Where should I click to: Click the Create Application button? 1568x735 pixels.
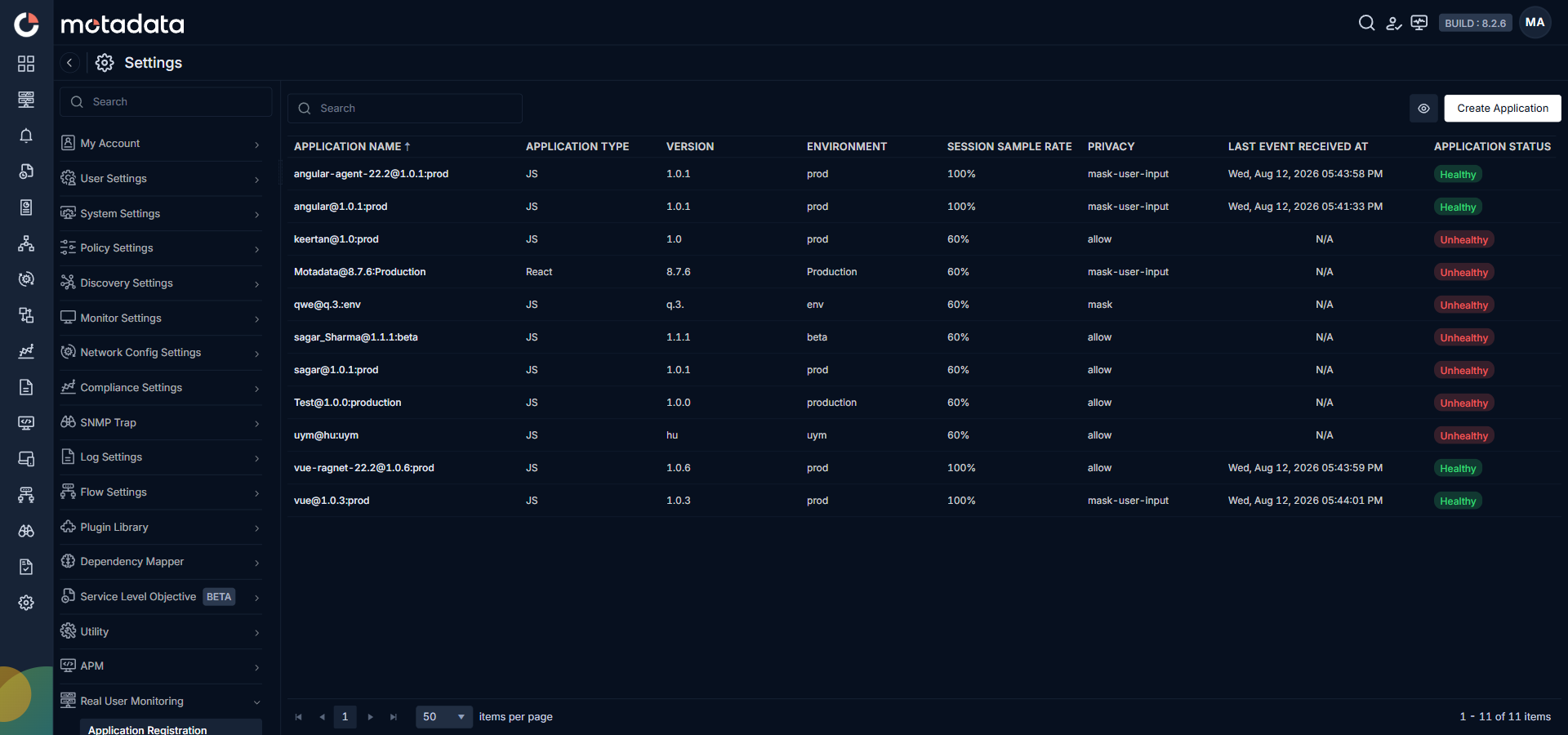tap(1503, 109)
